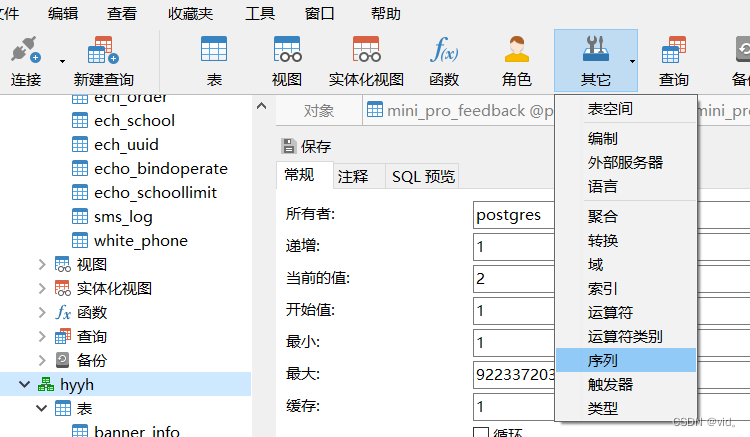Image resolution: width=750 pixels, height=437 pixels.
Task: Open the 查询 toolbar button
Action: [x=673, y=61]
